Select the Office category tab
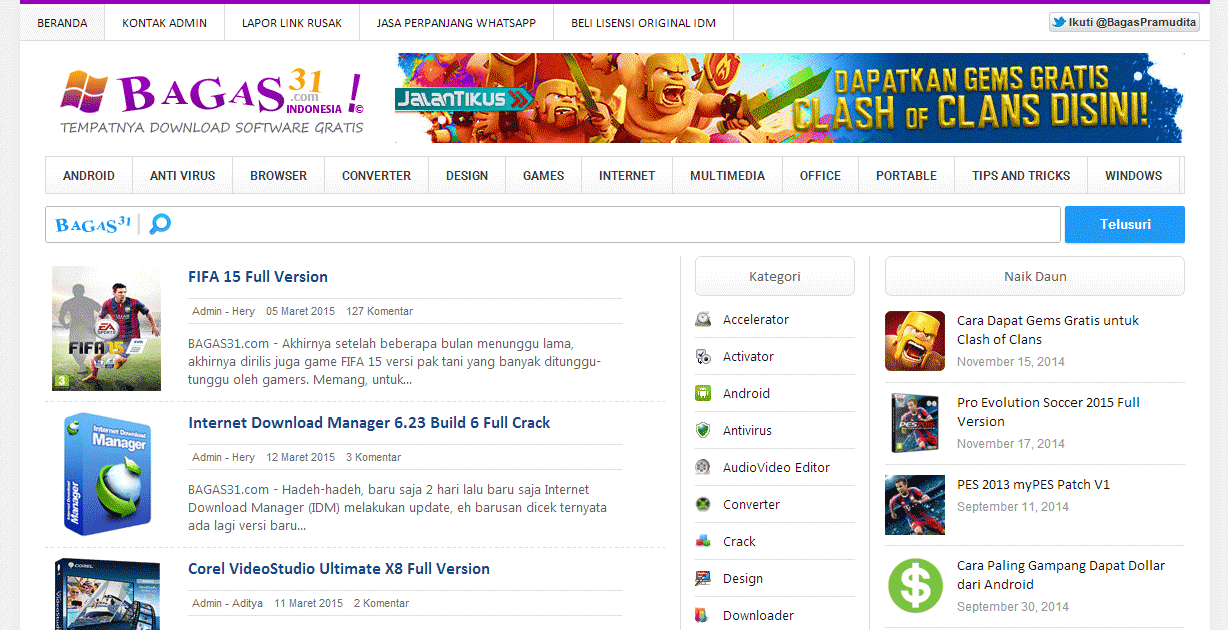This screenshot has height=630, width=1228. pyautogui.click(x=821, y=175)
